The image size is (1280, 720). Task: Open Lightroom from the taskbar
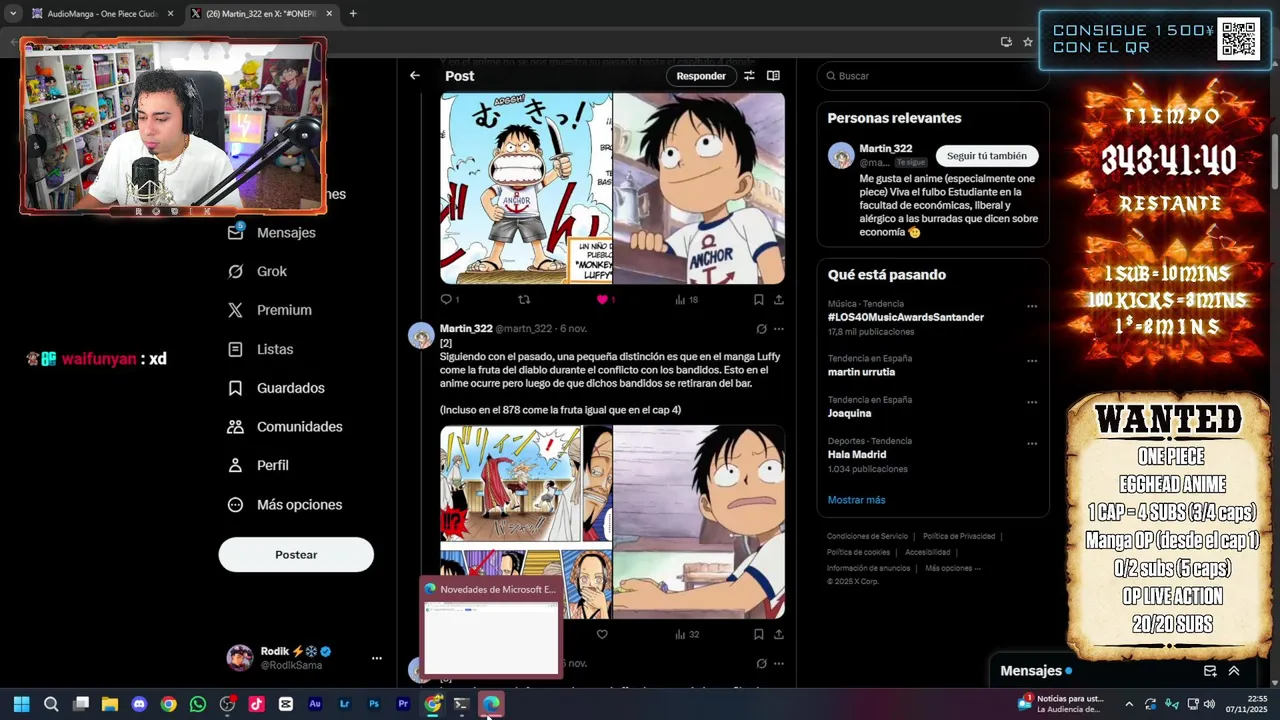point(345,704)
